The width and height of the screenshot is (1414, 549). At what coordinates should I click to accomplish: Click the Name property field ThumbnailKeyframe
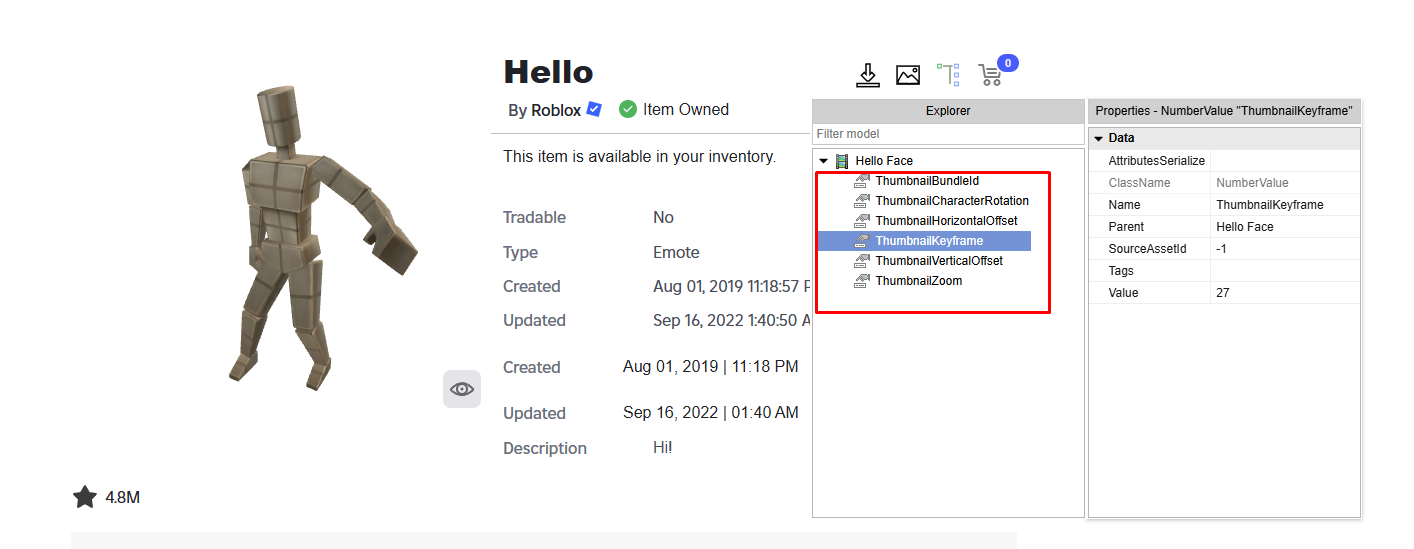pos(1284,205)
